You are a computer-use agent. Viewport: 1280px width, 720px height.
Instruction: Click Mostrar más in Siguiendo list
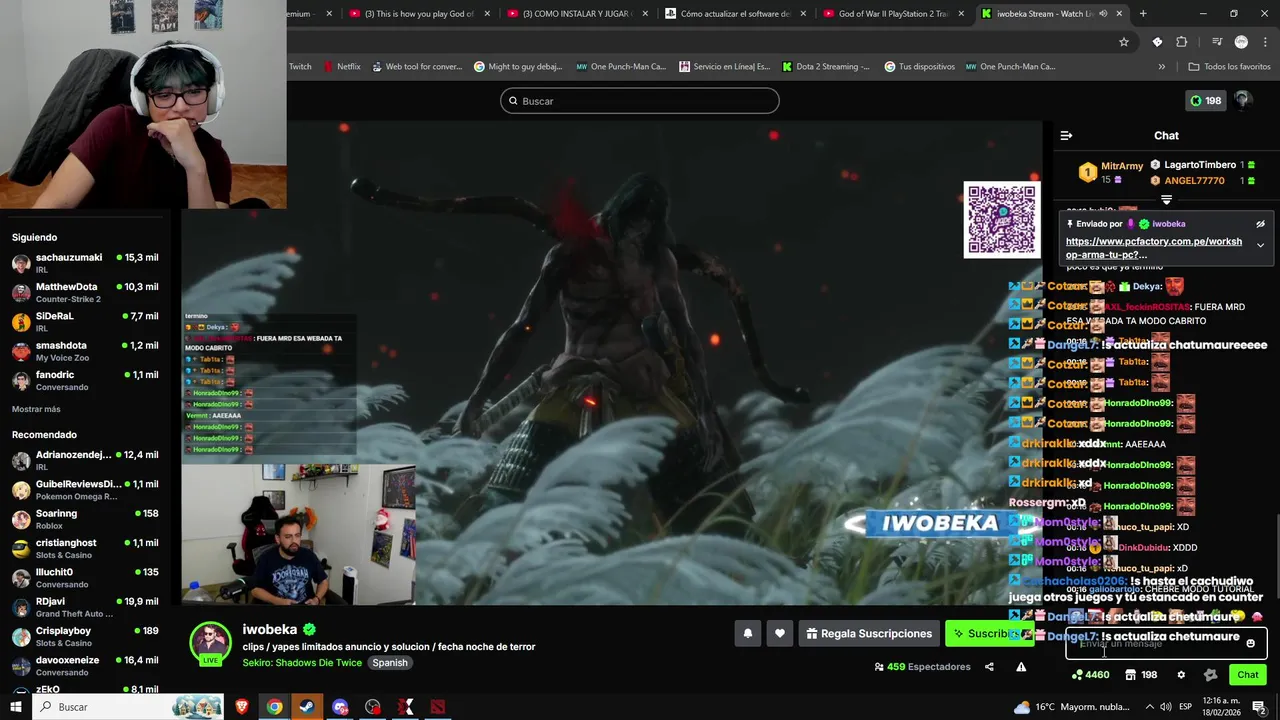click(x=36, y=409)
